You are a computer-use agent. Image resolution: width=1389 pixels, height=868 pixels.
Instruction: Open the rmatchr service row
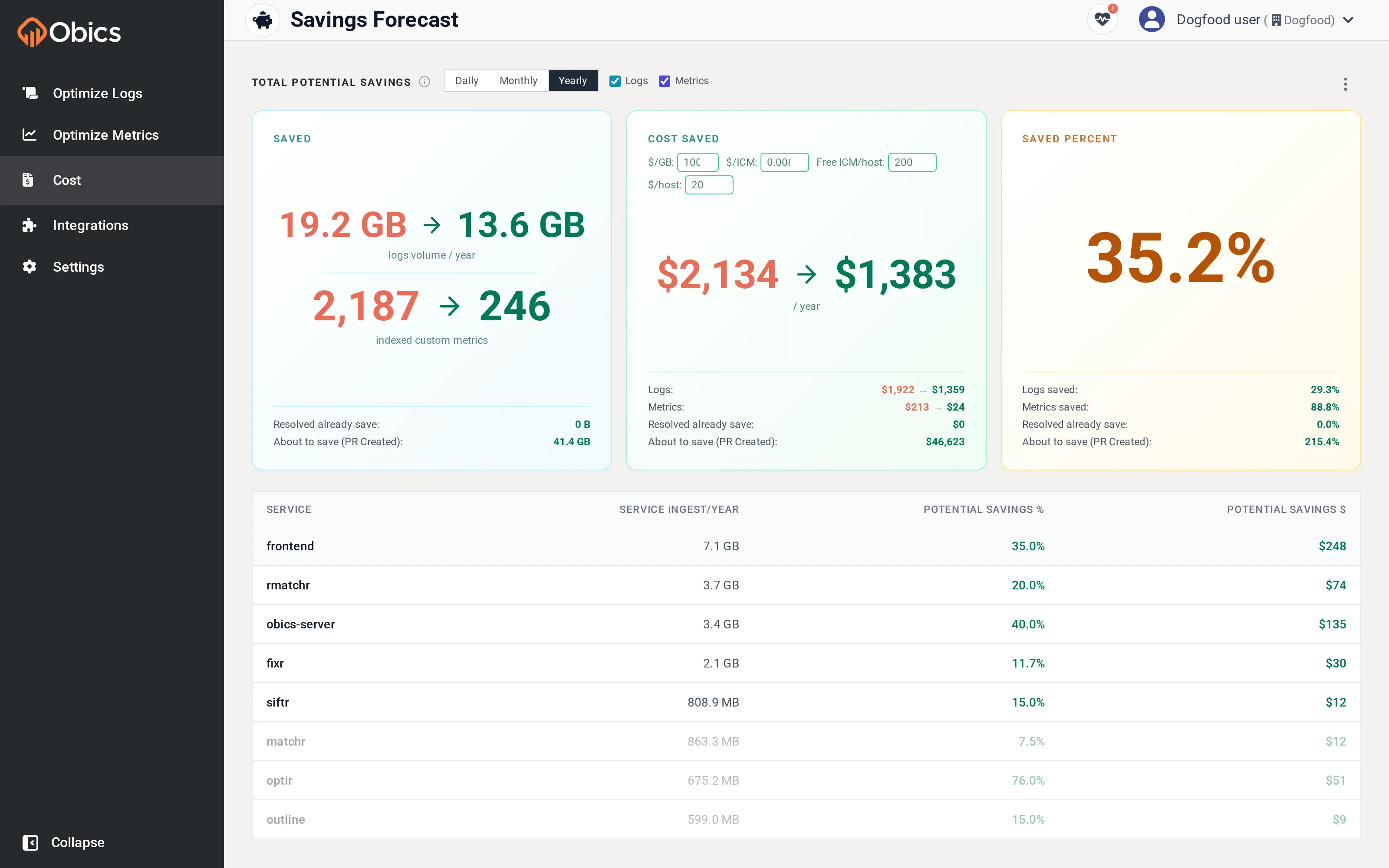point(806,585)
